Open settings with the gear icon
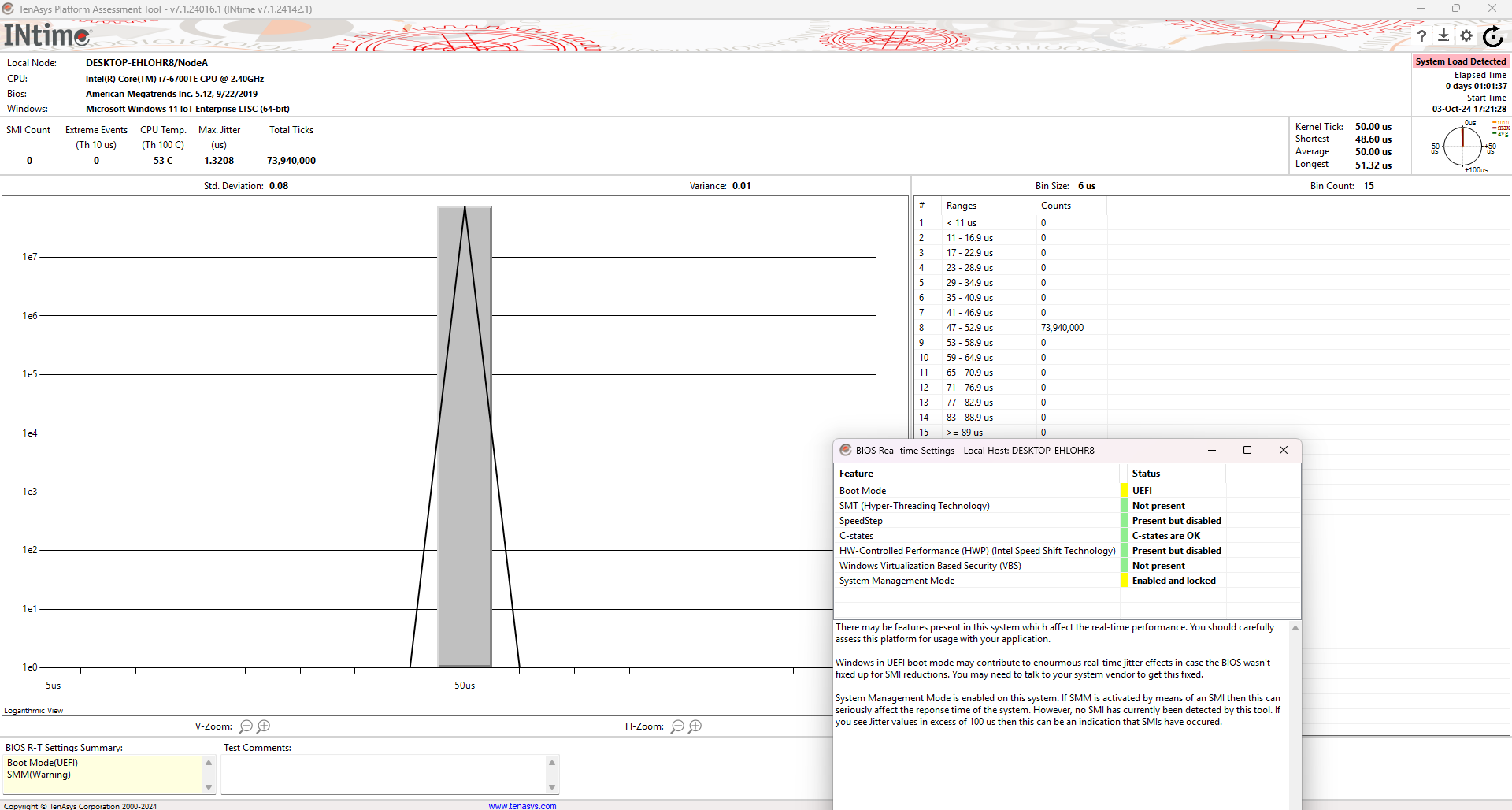Image resolution: width=1512 pixels, height=810 pixels. pos(1466,35)
